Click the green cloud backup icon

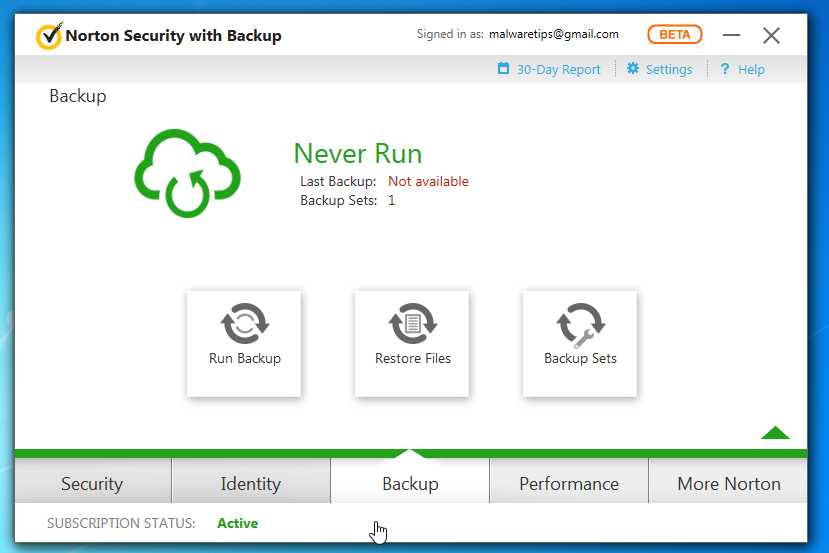pyautogui.click(x=187, y=175)
